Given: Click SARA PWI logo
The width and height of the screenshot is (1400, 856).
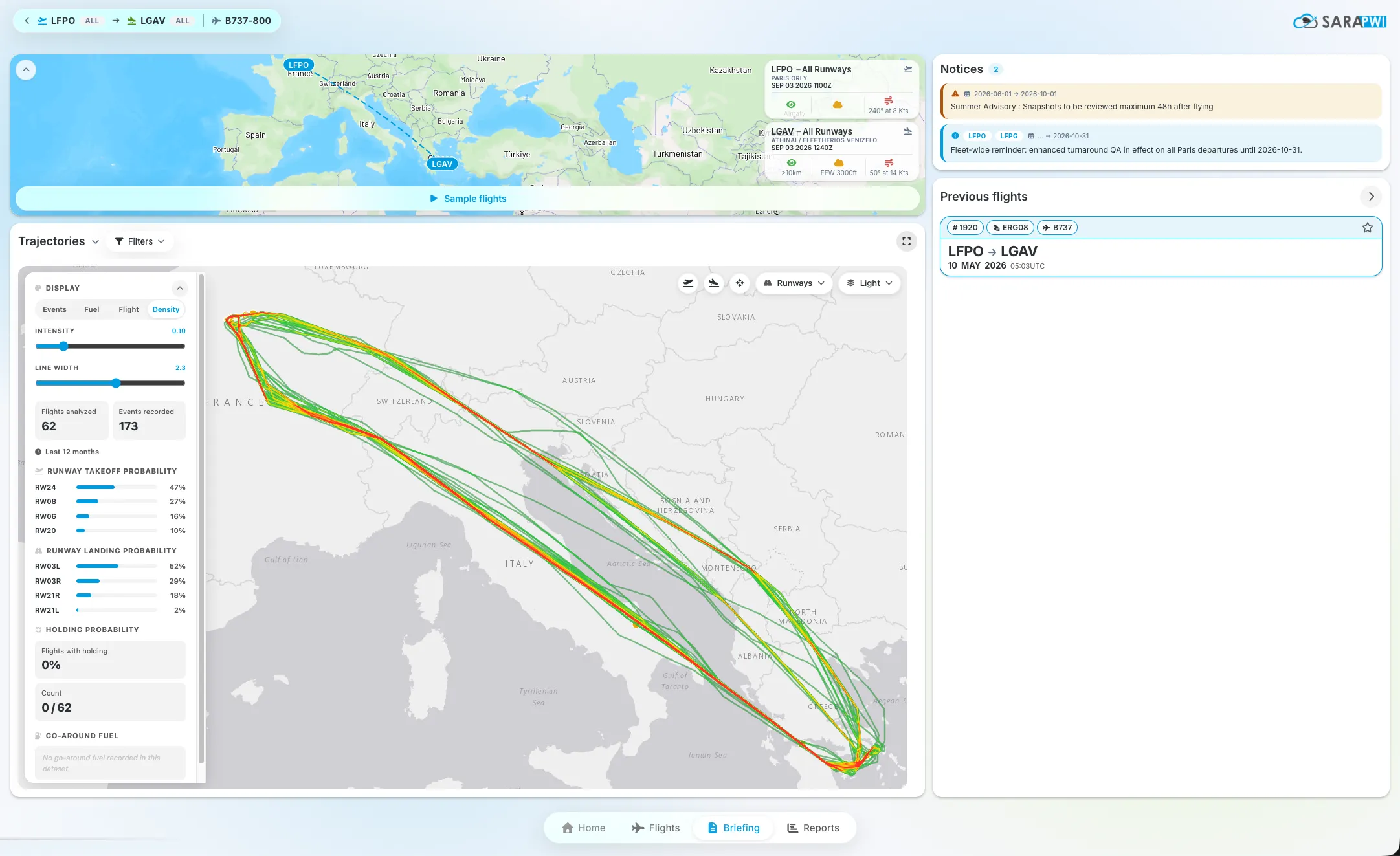Looking at the screenshot, I should pos(1340,21).
